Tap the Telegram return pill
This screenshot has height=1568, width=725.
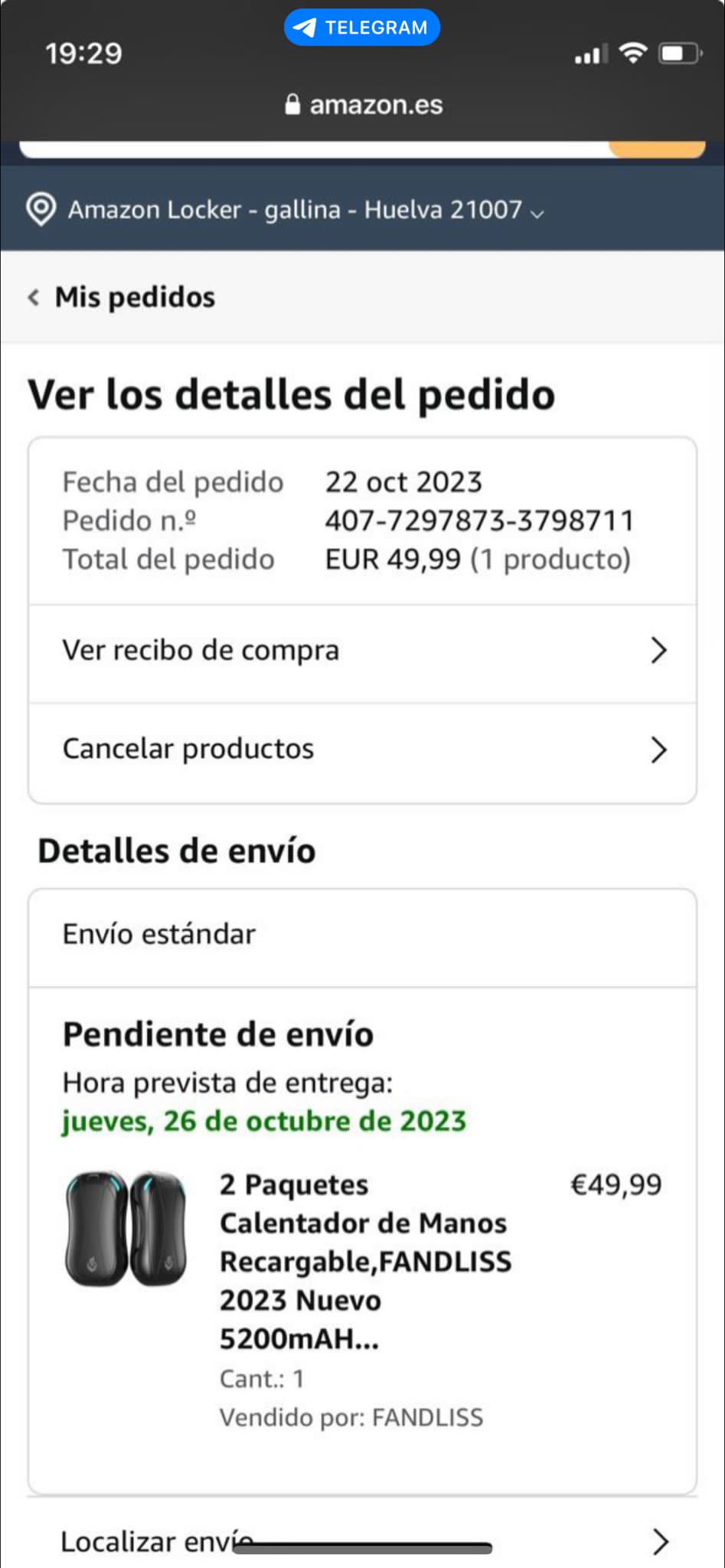(361, 28)
